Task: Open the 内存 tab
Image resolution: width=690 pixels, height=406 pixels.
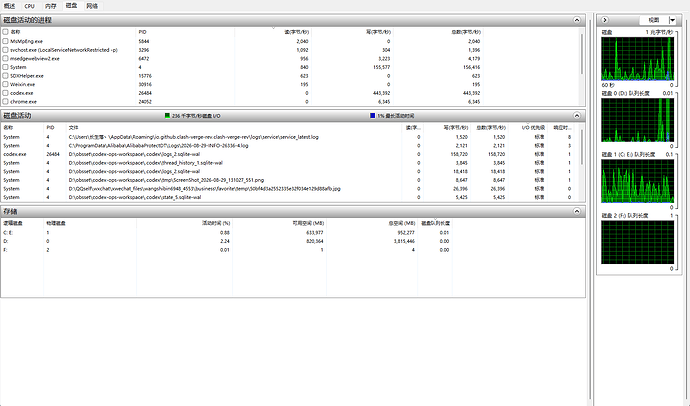Action: tap(51, 6)
